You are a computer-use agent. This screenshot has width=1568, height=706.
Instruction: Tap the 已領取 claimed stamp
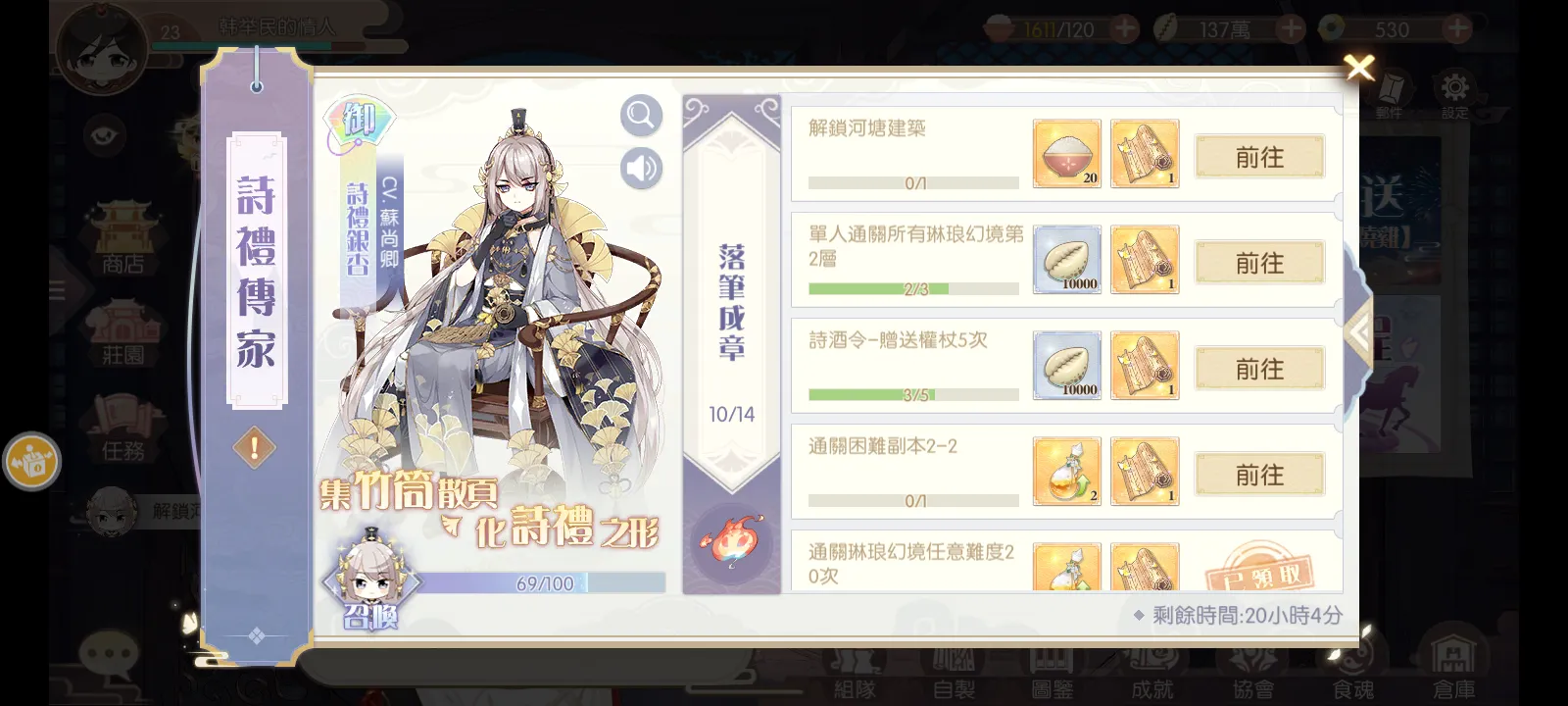1261,570
